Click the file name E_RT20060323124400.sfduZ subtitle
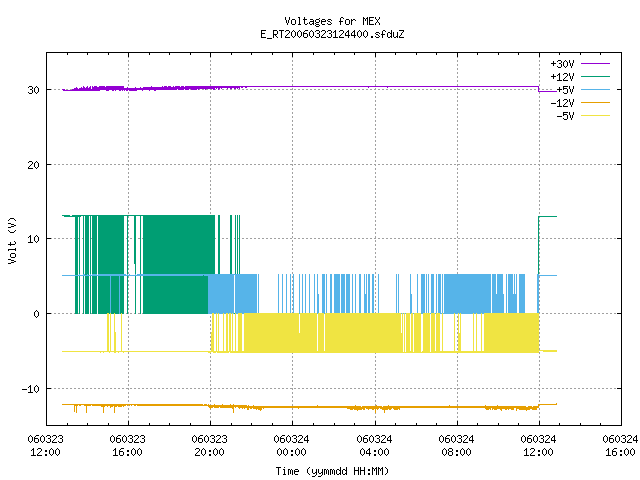The width and height of the screenshot is (640, 480). (332, 34)
